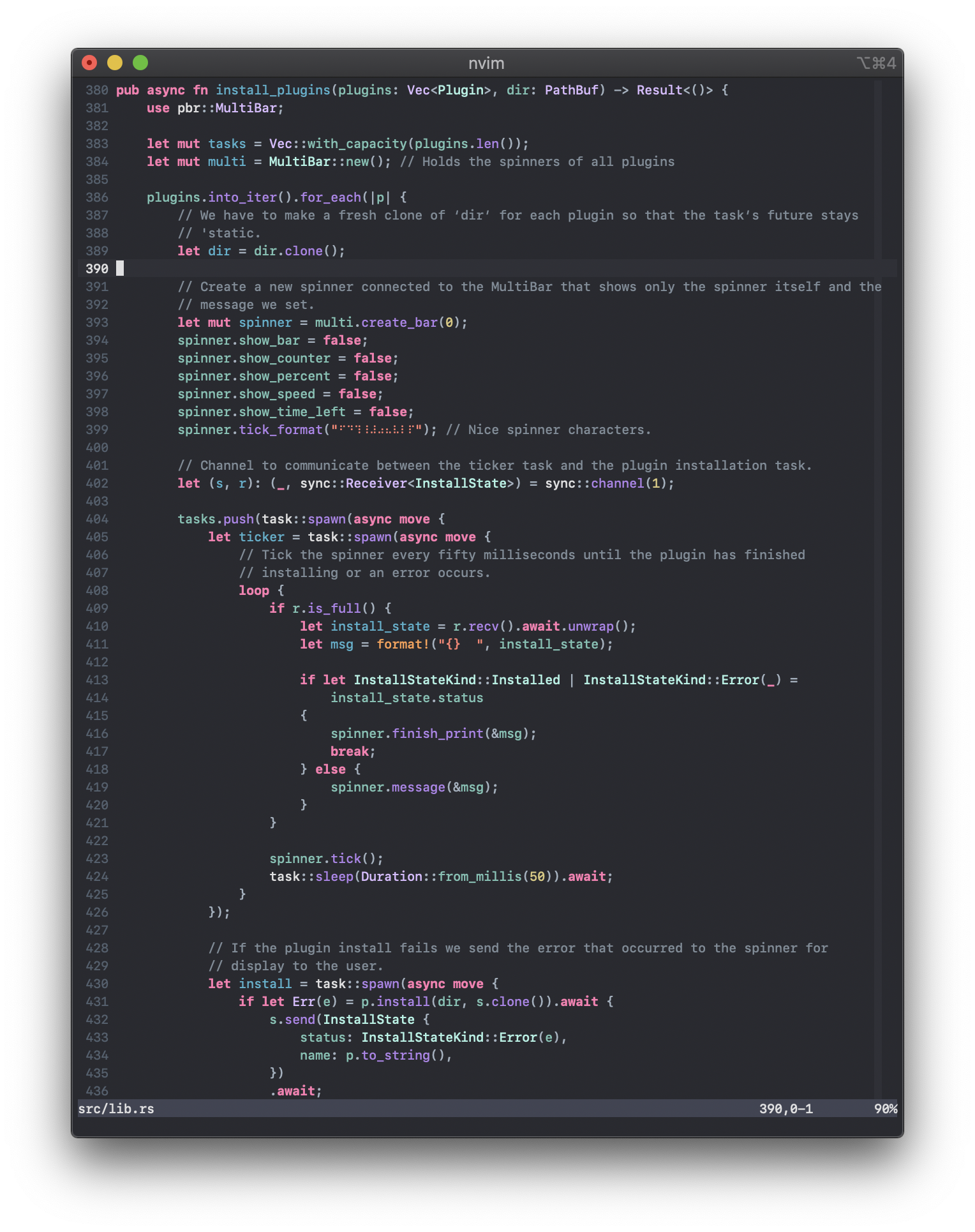This screenshot has height=1232, width=975.
Task: Click the install_plugins function name
Action: tap(273, 90)
